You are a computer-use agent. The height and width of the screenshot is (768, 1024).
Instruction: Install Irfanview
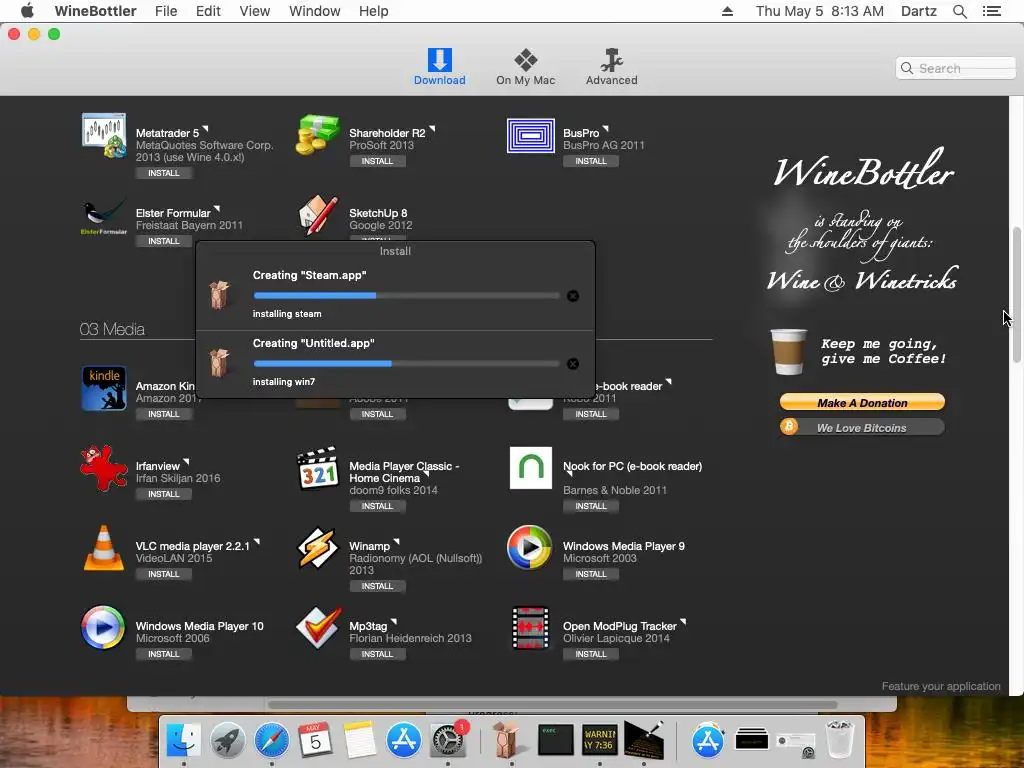click(x=163, y=494)
